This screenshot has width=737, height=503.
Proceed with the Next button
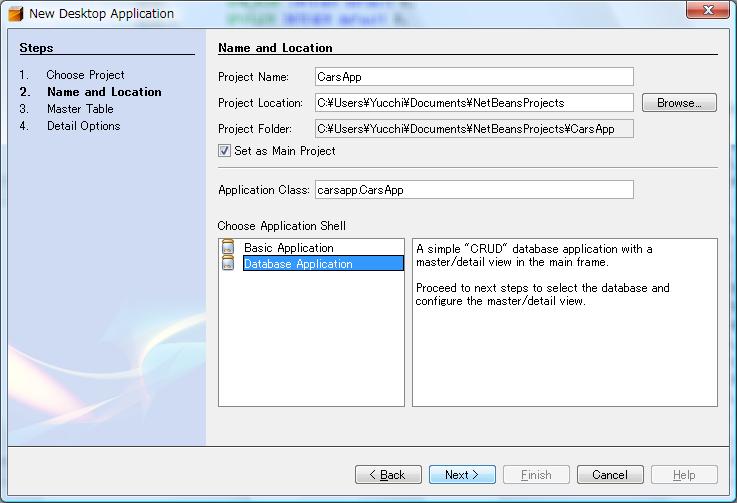click(x=462, y=475)
